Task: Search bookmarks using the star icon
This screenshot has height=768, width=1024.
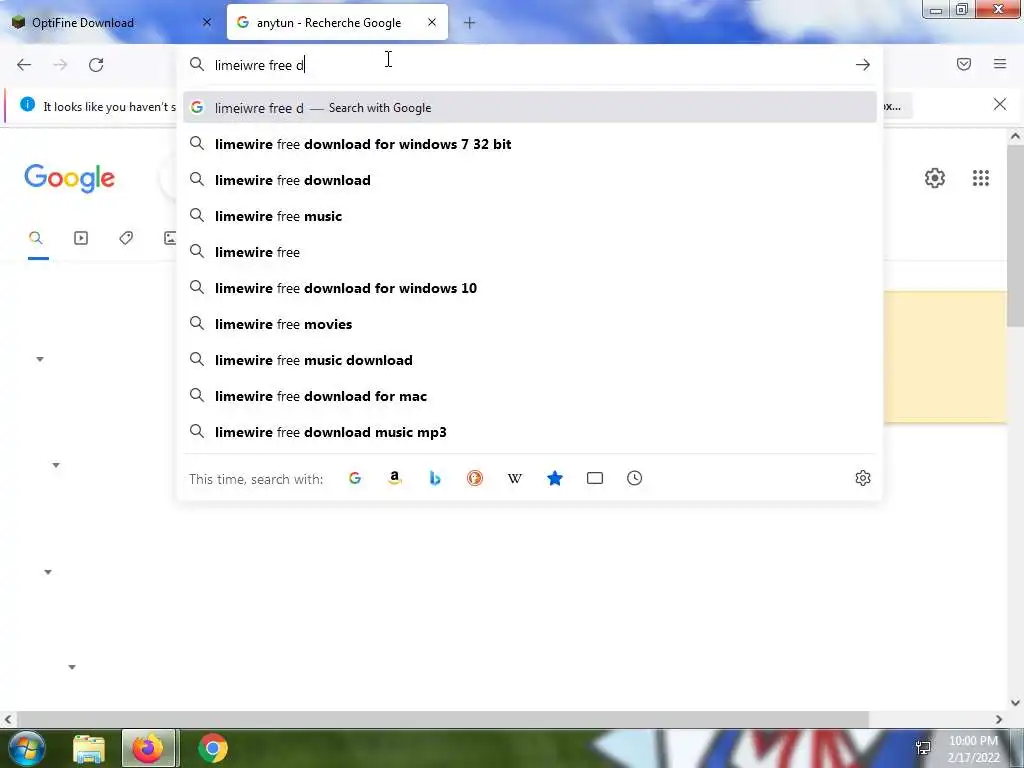Action: 555,479
